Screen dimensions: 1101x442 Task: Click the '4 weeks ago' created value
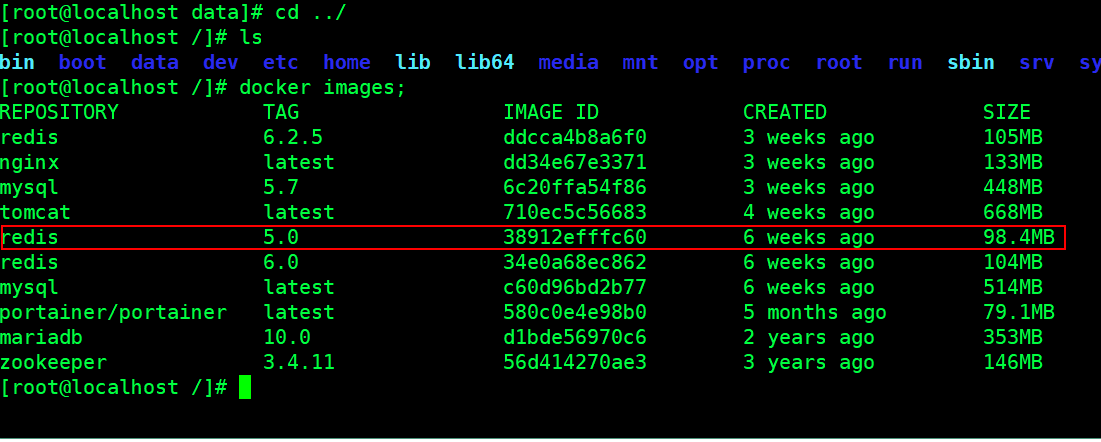point(809,213)
